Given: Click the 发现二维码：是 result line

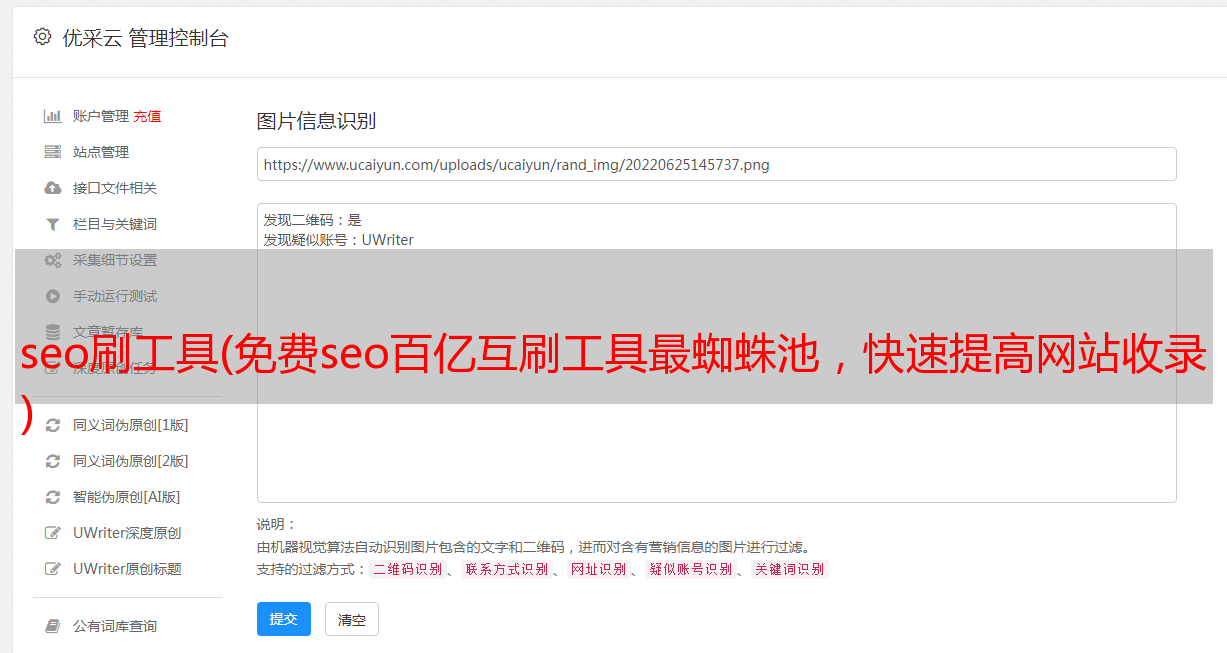Looking at the screenshot, I should [312, 220].
